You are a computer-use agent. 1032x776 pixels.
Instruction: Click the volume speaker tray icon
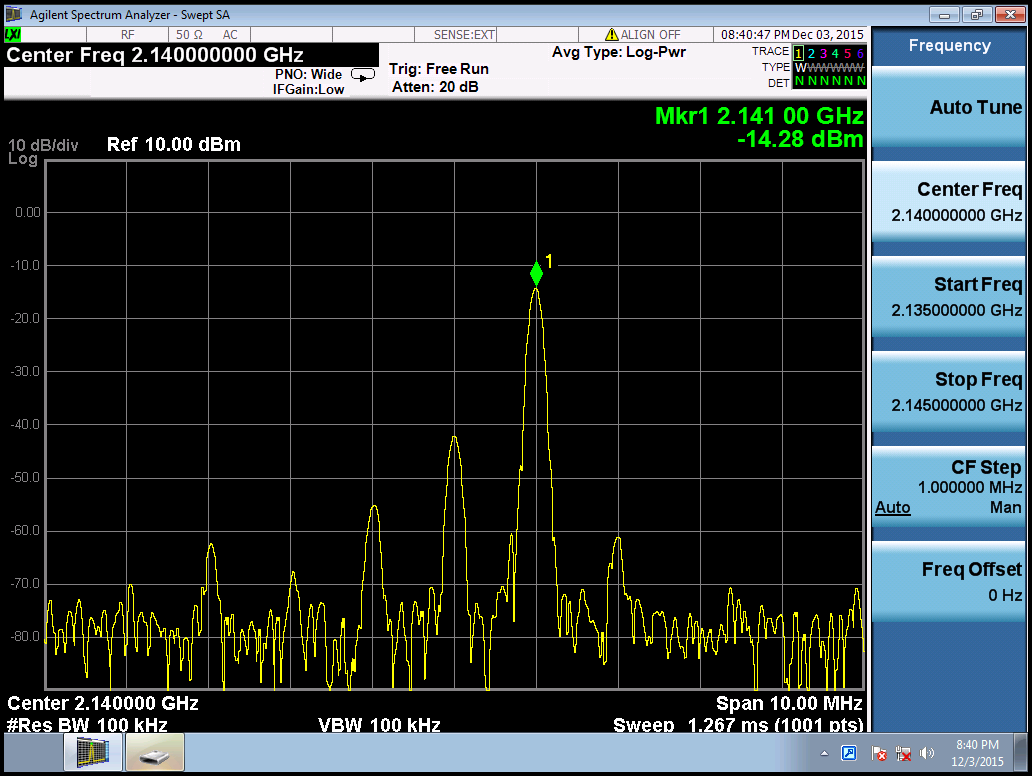pyautogui.click(x=927, y=753)
